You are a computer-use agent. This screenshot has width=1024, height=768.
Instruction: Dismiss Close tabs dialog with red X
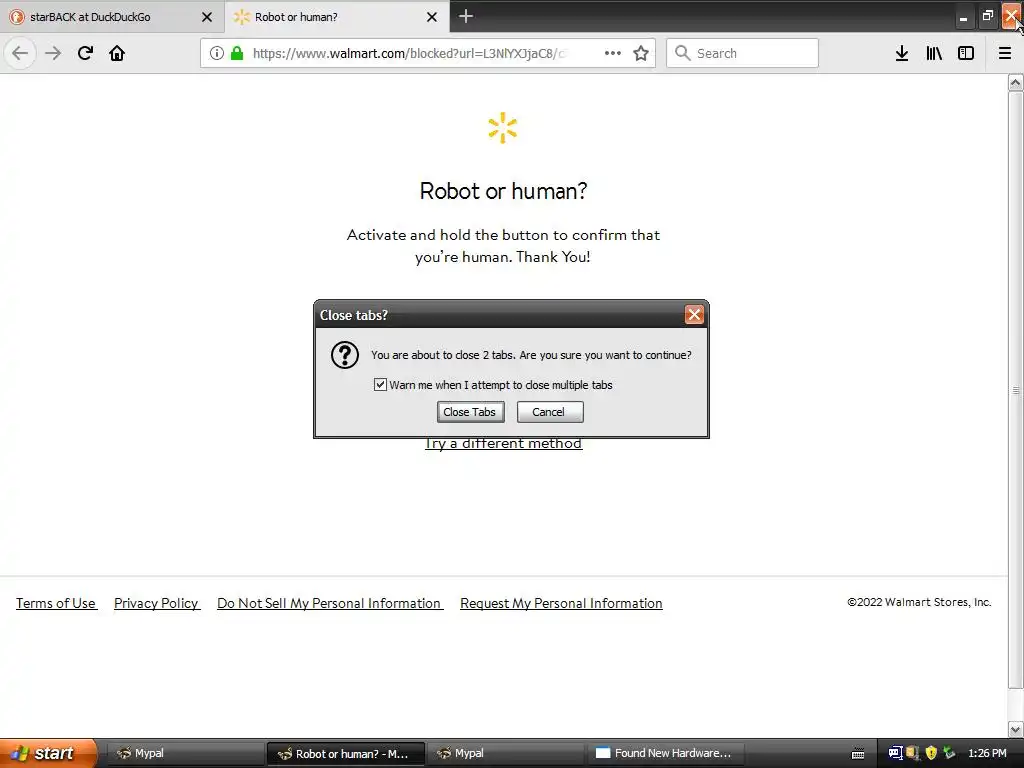[694, 315]
